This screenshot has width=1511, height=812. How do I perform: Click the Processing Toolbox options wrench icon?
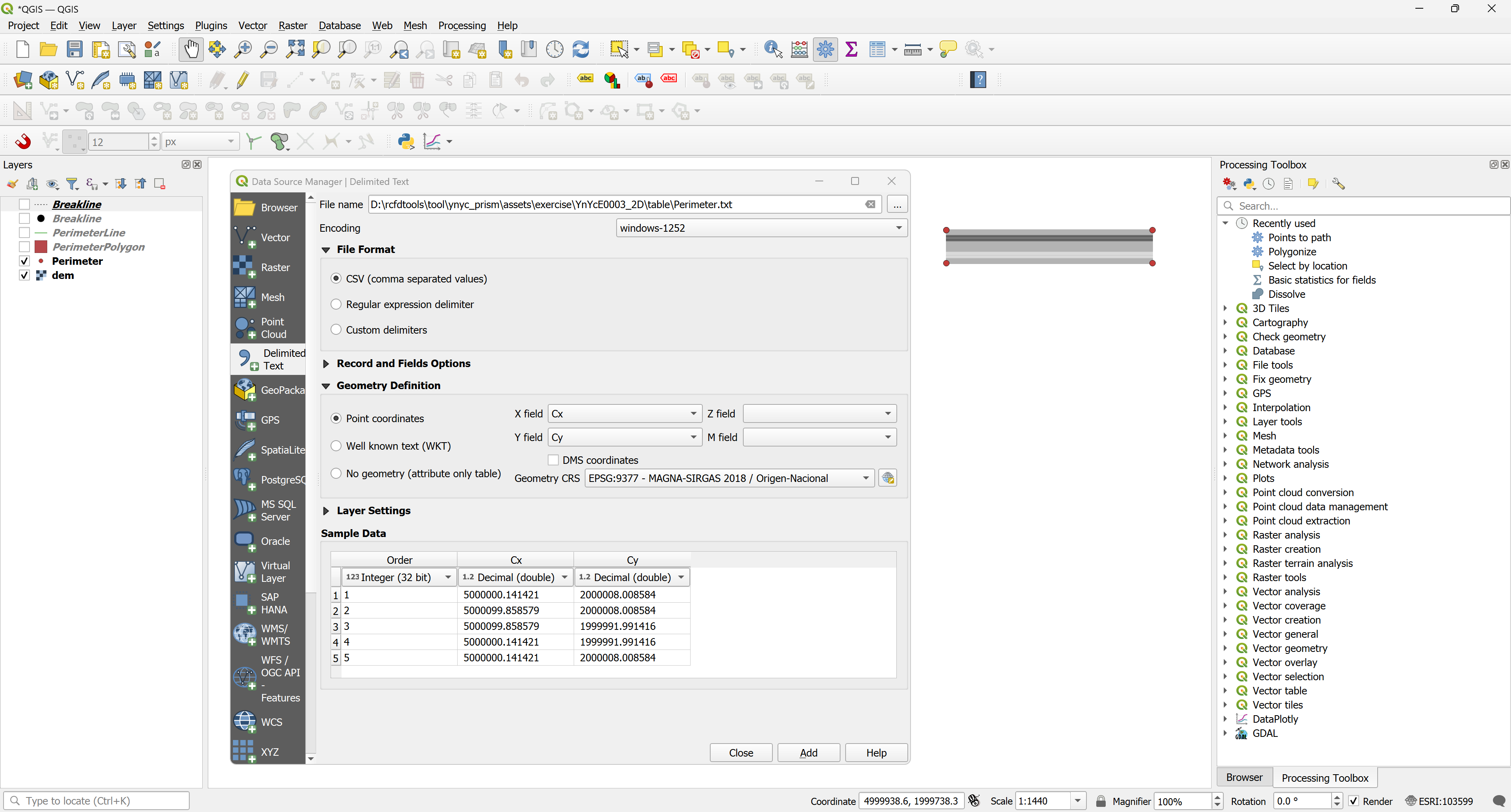[x=1338, y=184]
